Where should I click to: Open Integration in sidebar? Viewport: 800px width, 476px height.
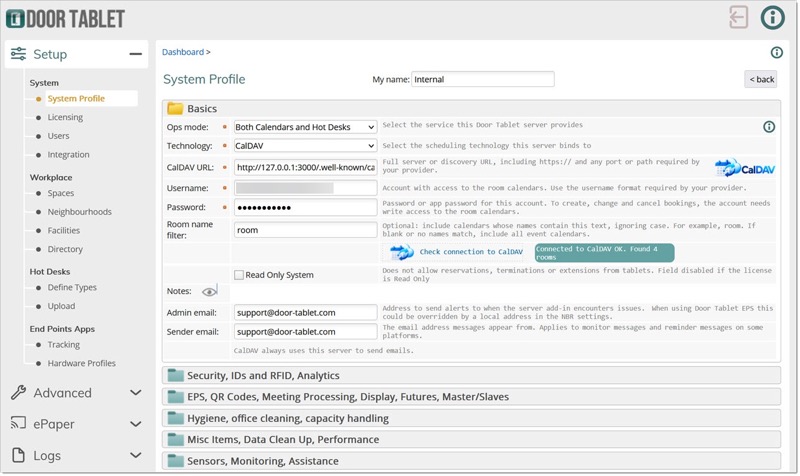pos(68,155)
